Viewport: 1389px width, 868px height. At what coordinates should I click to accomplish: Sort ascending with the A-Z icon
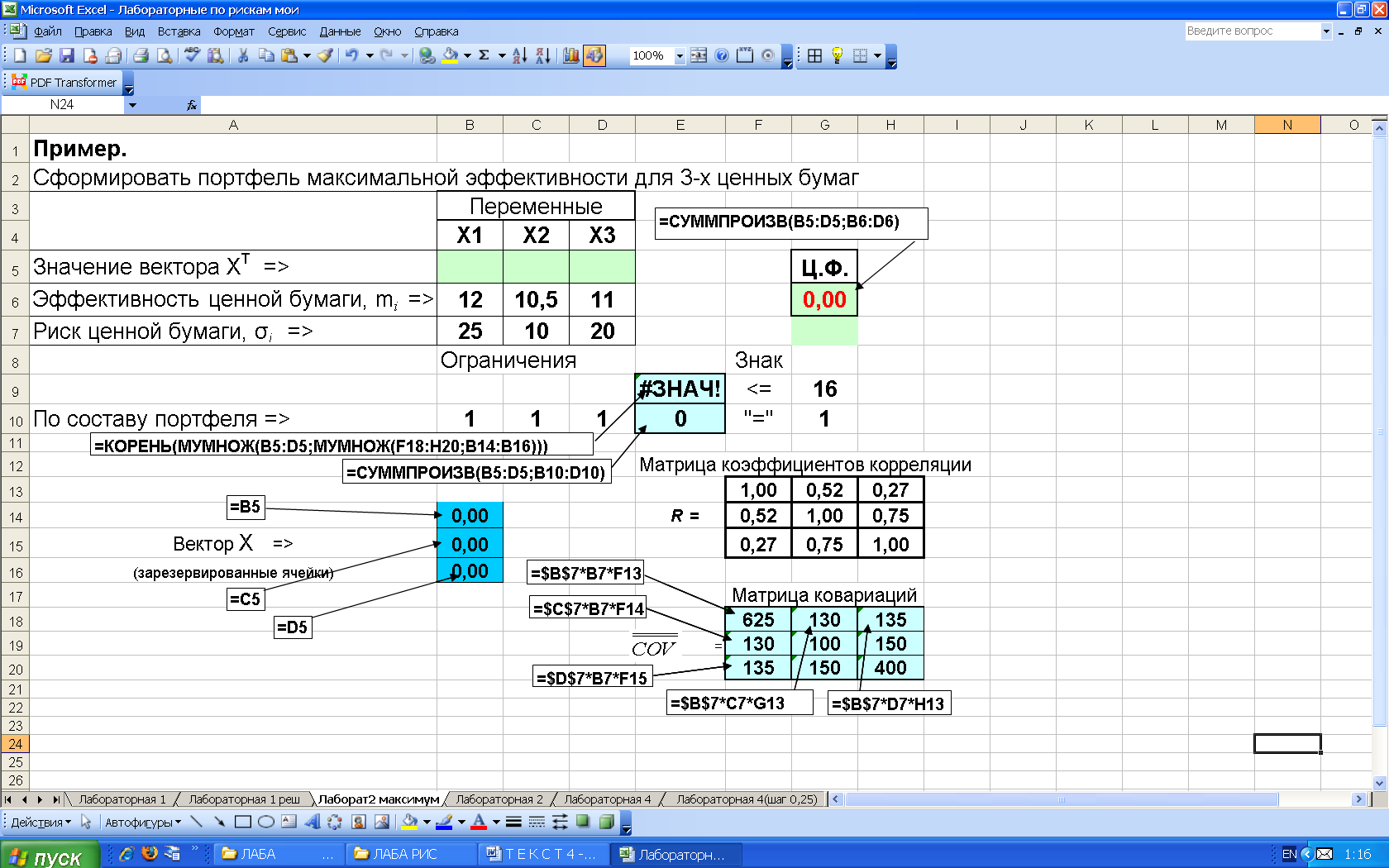pyautogui.click(x=519, y=55)
